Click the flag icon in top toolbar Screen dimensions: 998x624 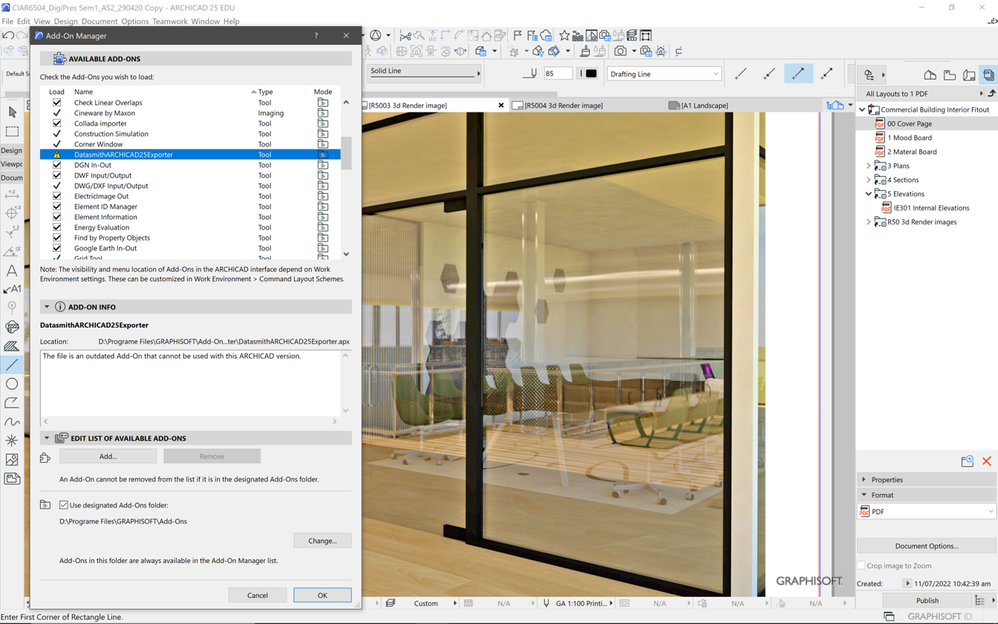(517, 36)
